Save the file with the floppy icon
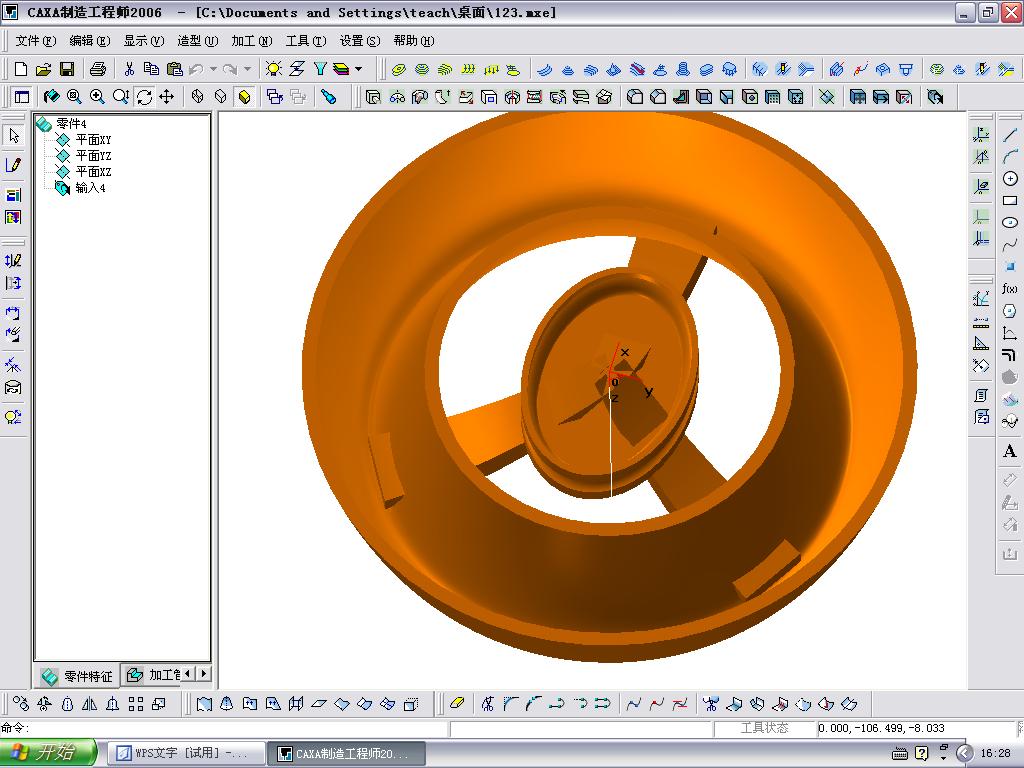This screenshot has width=1024, height=768. coord(67,69)
